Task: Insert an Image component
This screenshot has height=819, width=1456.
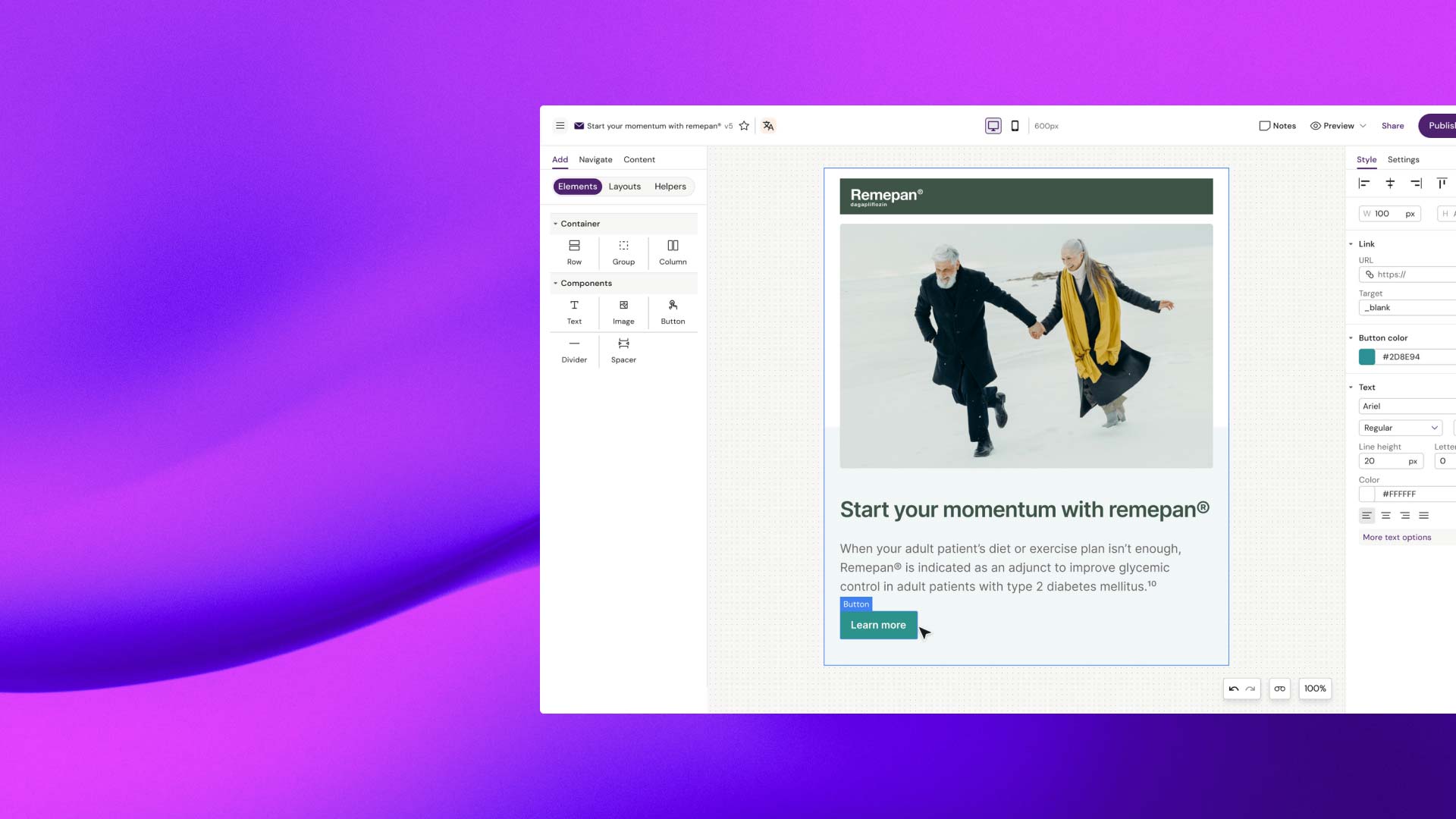Action: [623, 312]
